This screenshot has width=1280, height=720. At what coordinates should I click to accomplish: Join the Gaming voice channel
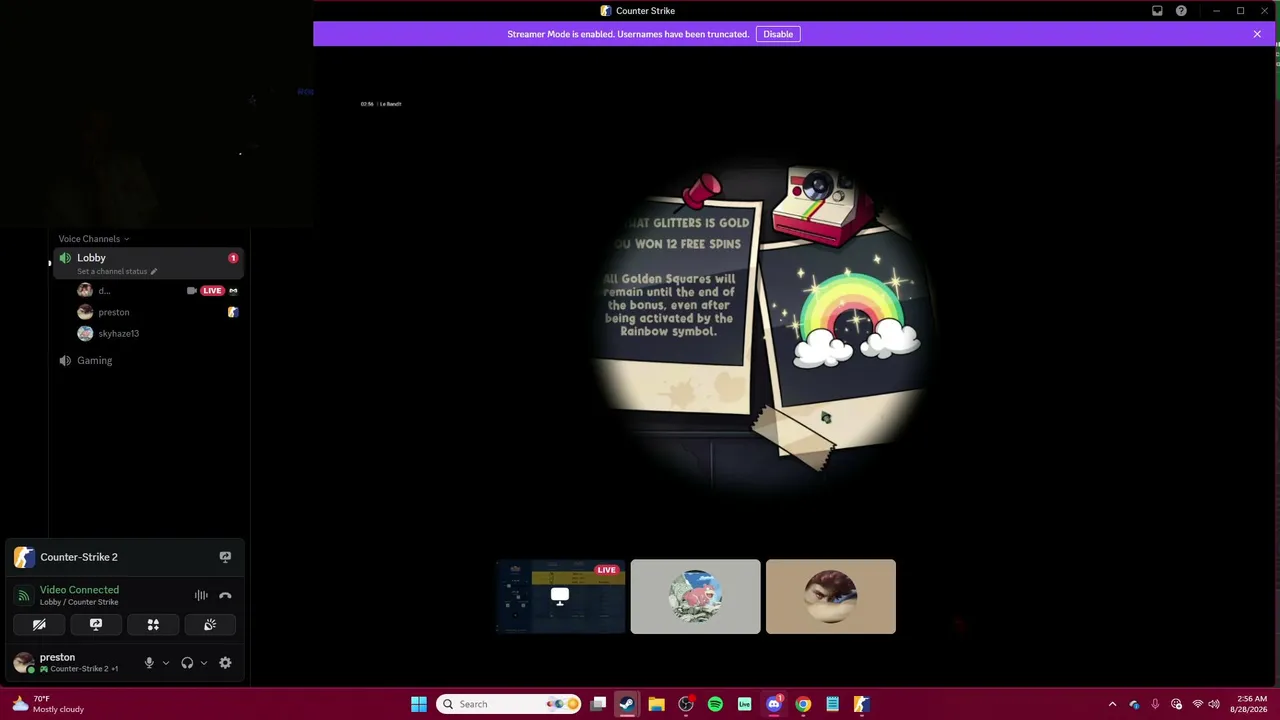tap(146, 360)
